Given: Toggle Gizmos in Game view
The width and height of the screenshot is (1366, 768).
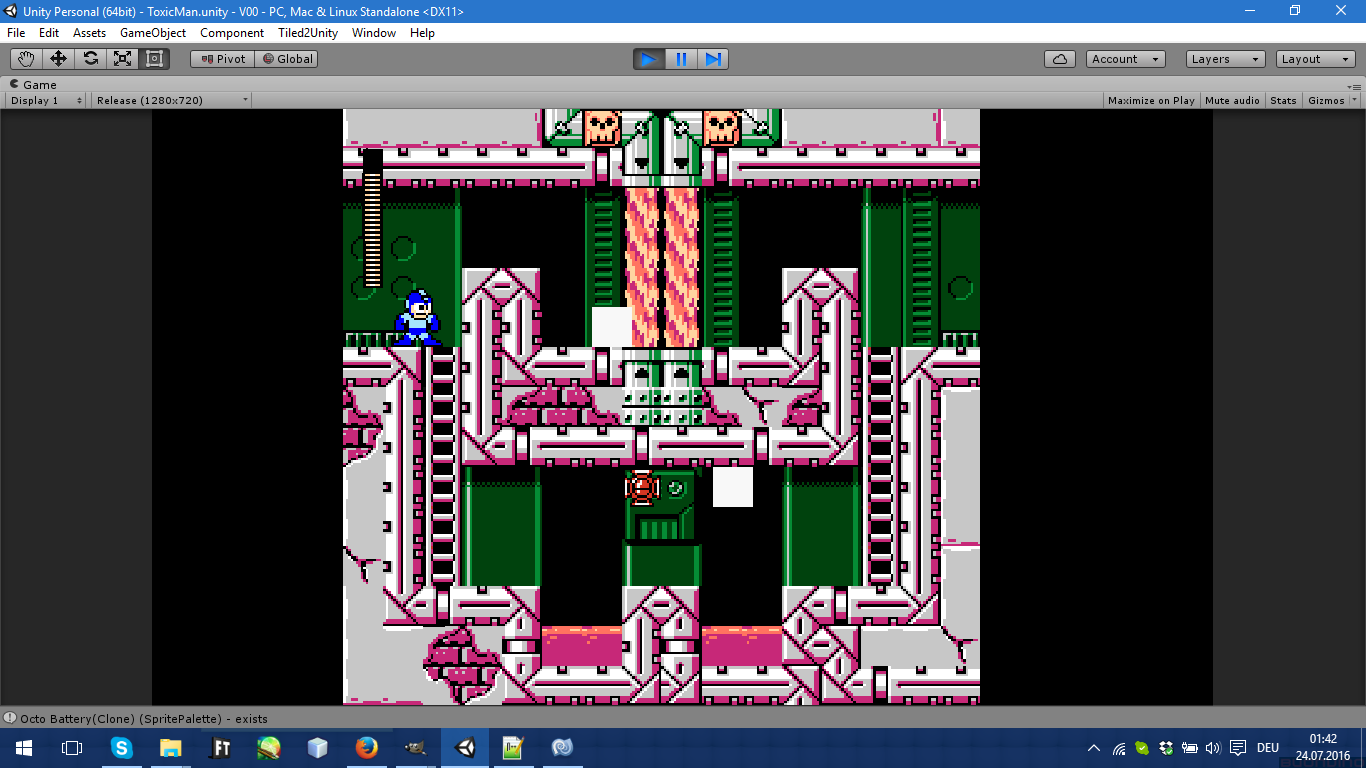Looking at the screenshot, I should (x=1326, y=100).
